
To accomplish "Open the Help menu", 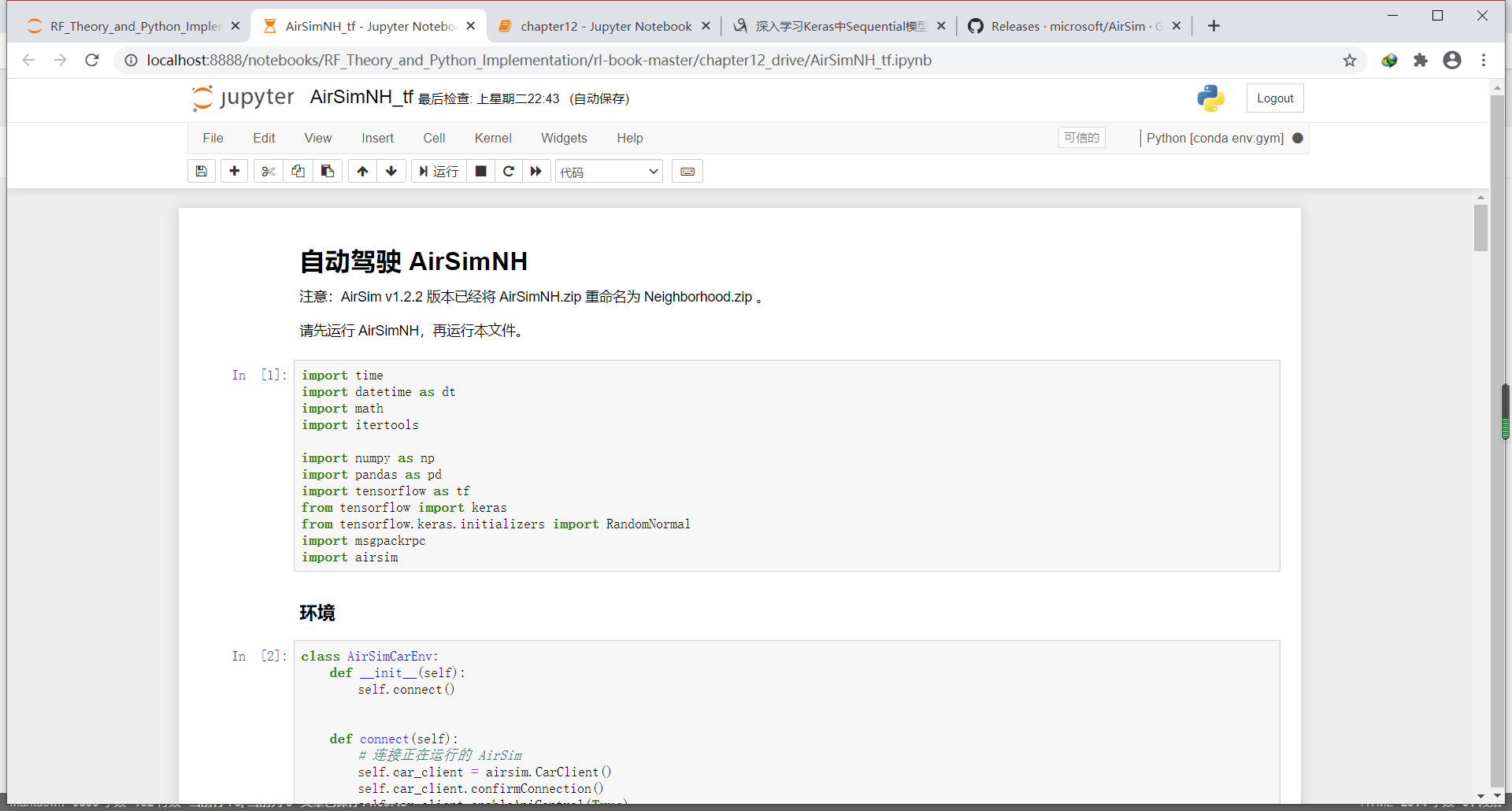I will (x=630, y=138).
